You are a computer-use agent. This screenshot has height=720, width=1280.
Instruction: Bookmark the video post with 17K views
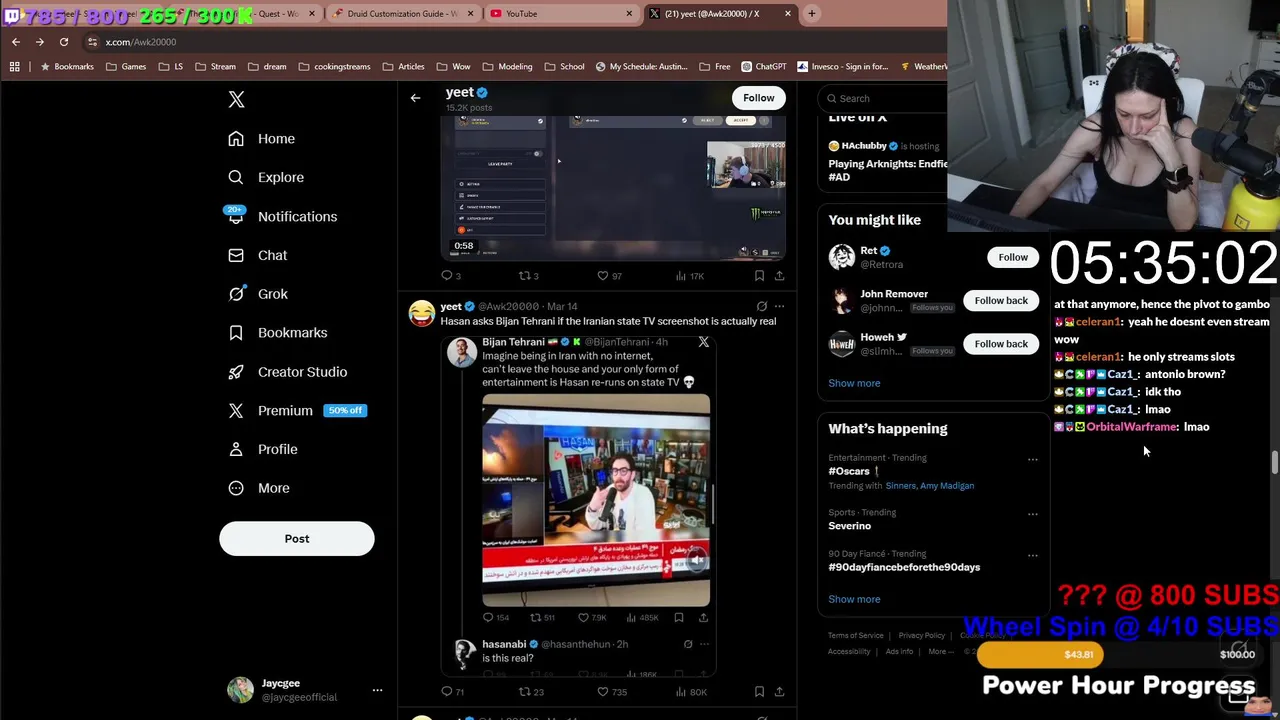759,276
